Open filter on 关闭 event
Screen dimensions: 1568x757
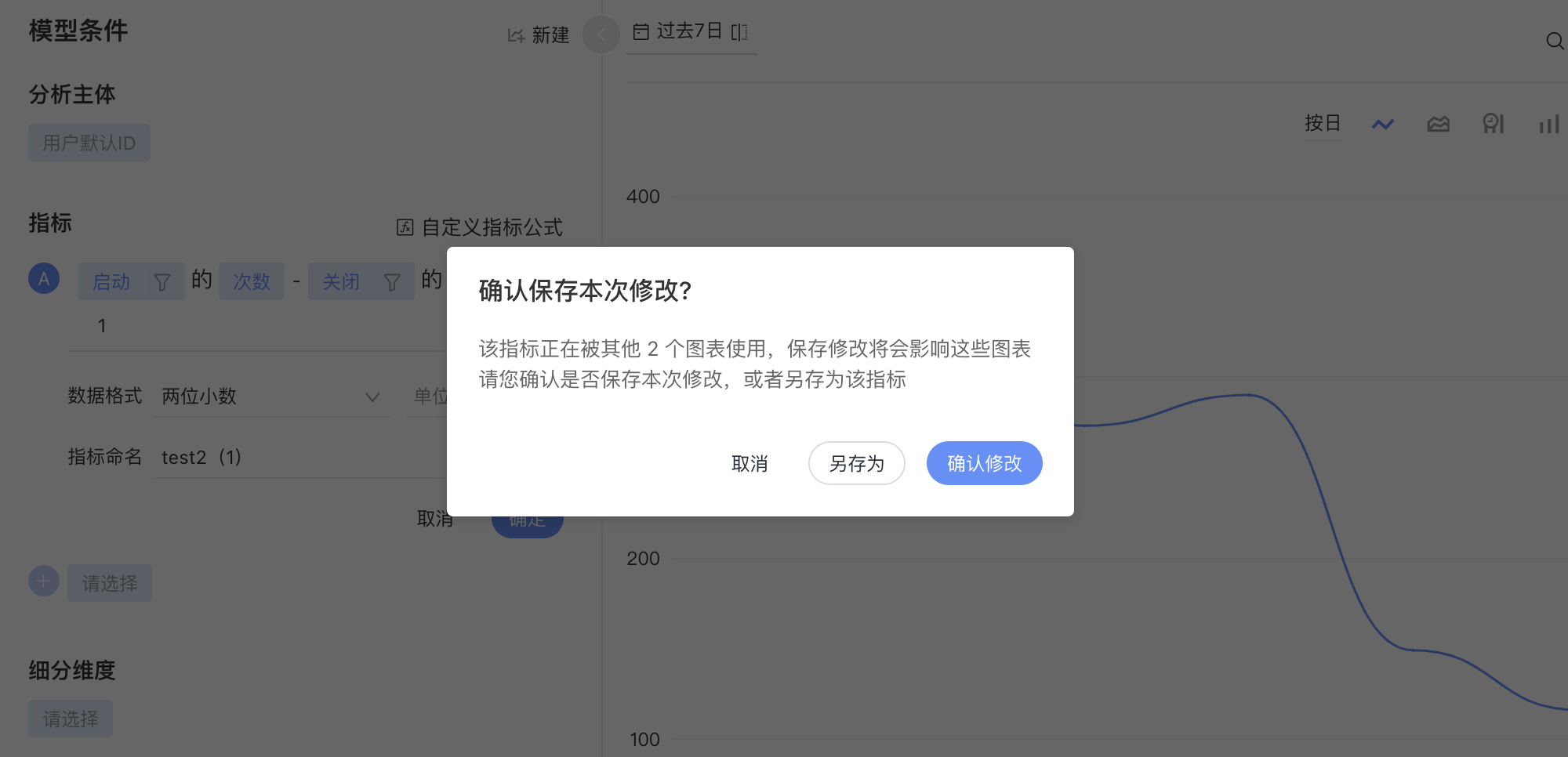coord(392,282)
